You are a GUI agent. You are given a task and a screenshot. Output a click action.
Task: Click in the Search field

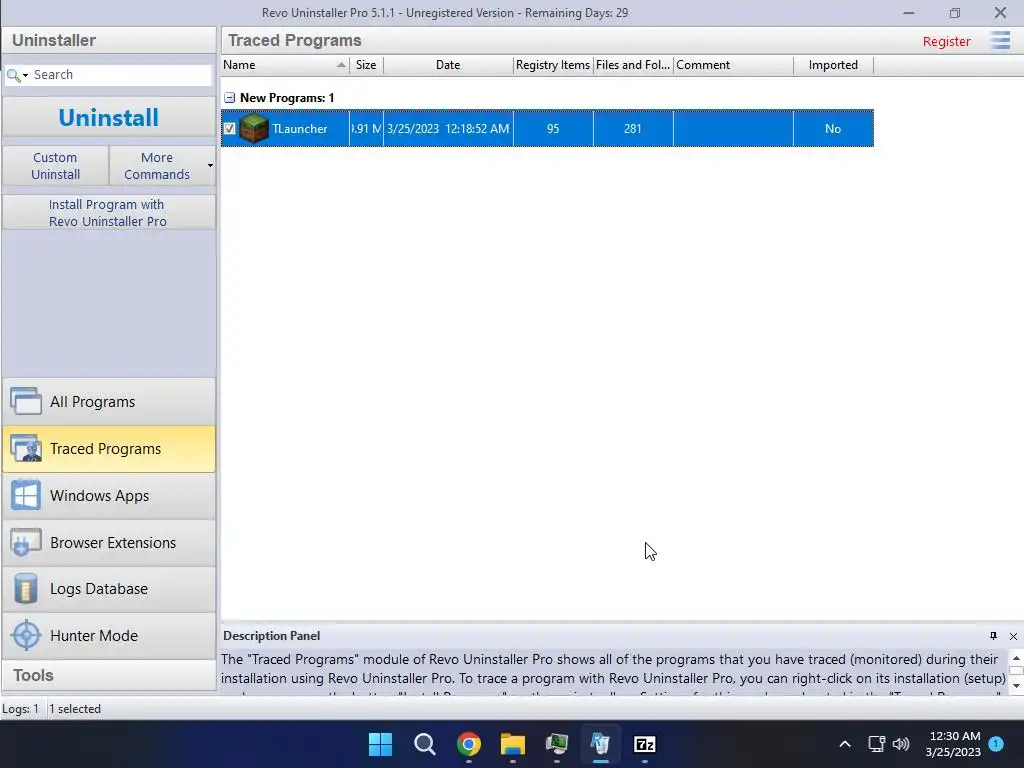pyautogui.click(x=121, y=75)
